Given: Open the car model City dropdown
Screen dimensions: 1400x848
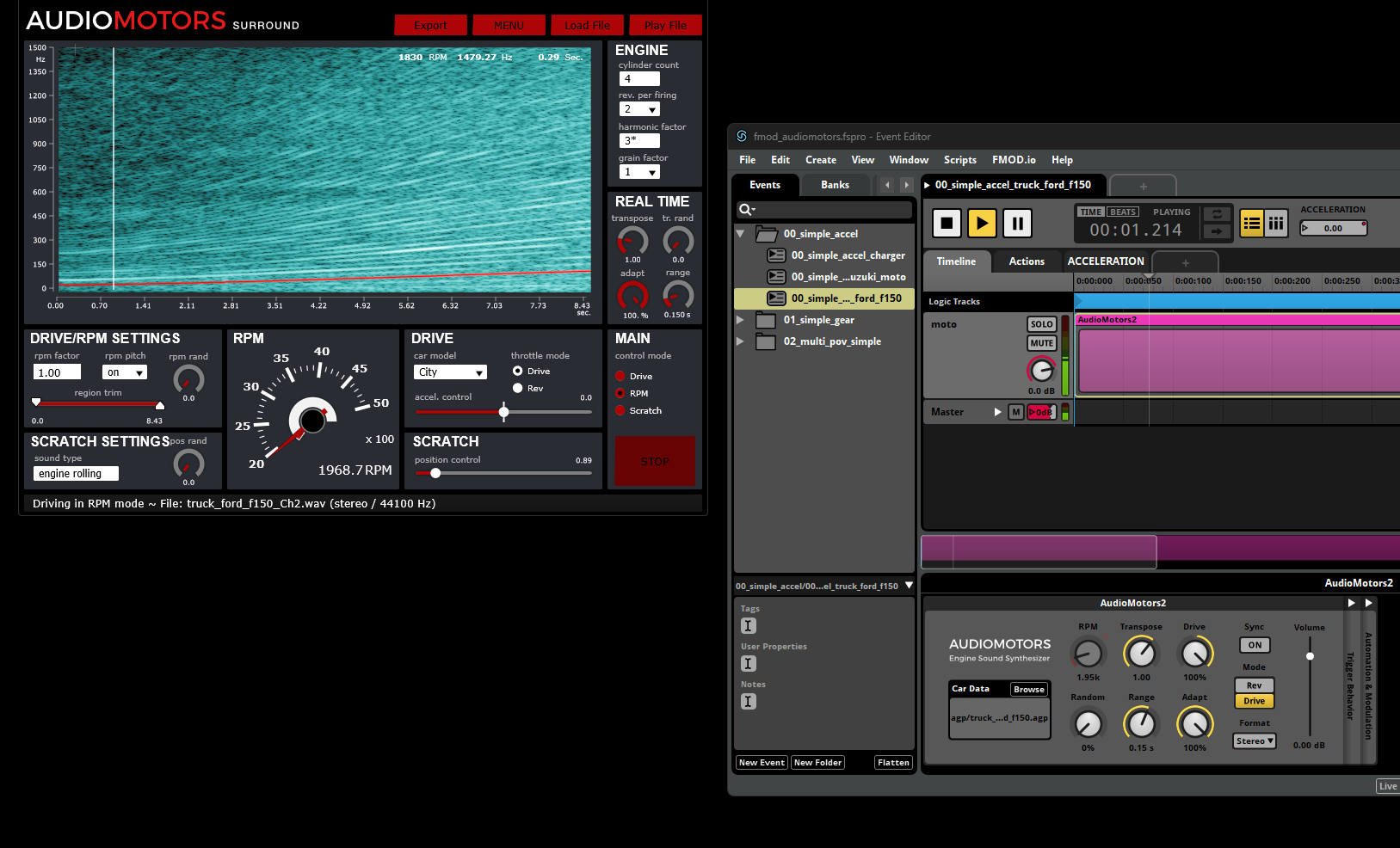Looking at the screenshot, I should 451,372.
